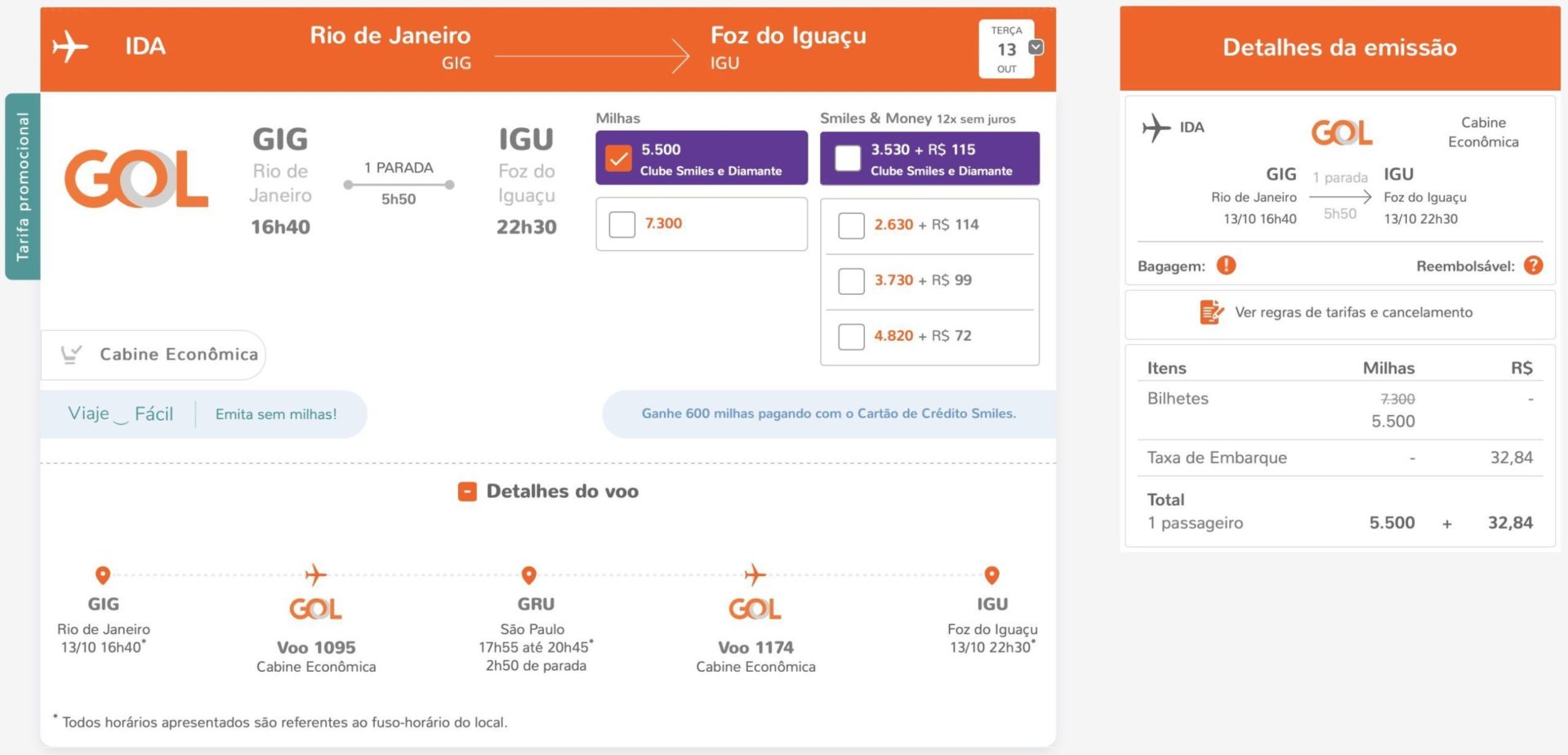This screenshot has height=755, width=1568.
Task: Click the GRU São Paulo location pin
Action: coord(528,575)
